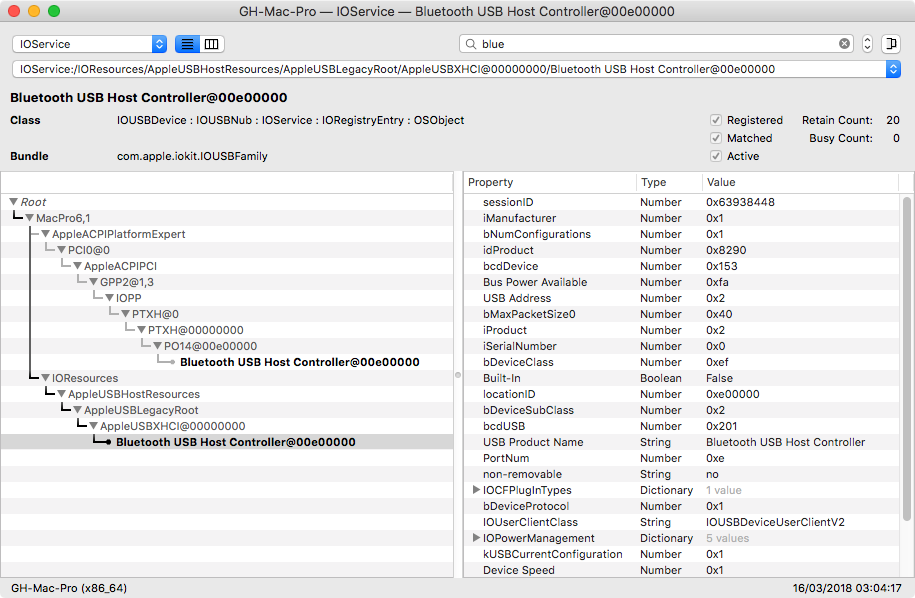Click the pane splitter handle dot
This screenshot has width=915, height=598.
(458, 375)
